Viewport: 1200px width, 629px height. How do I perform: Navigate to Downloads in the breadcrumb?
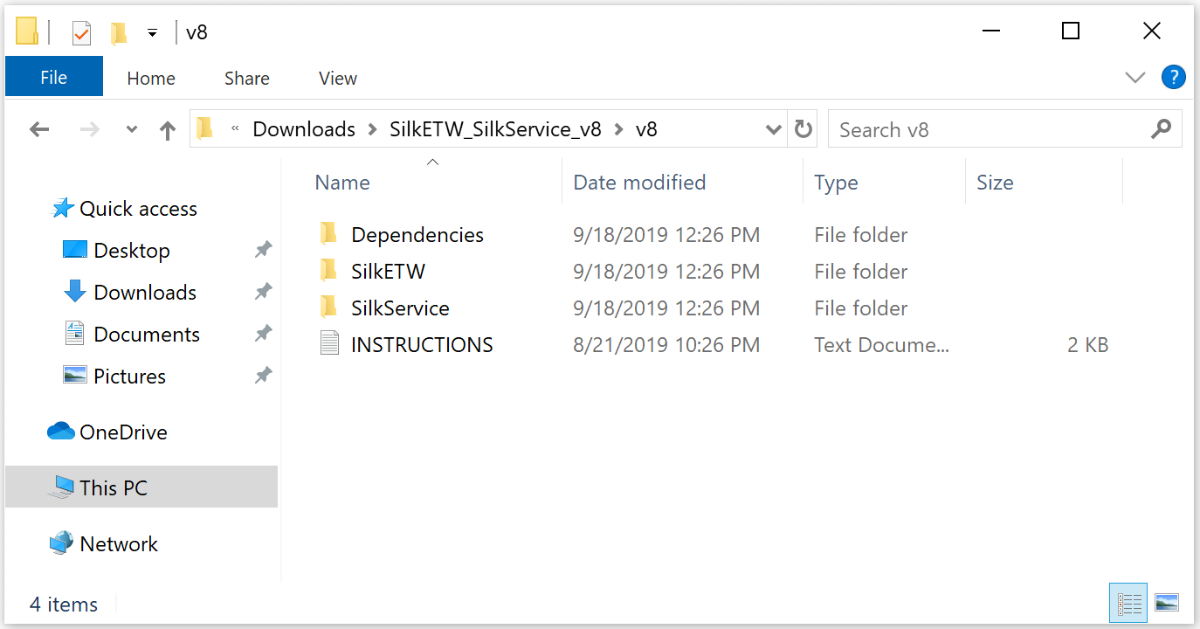coord(304,129)
